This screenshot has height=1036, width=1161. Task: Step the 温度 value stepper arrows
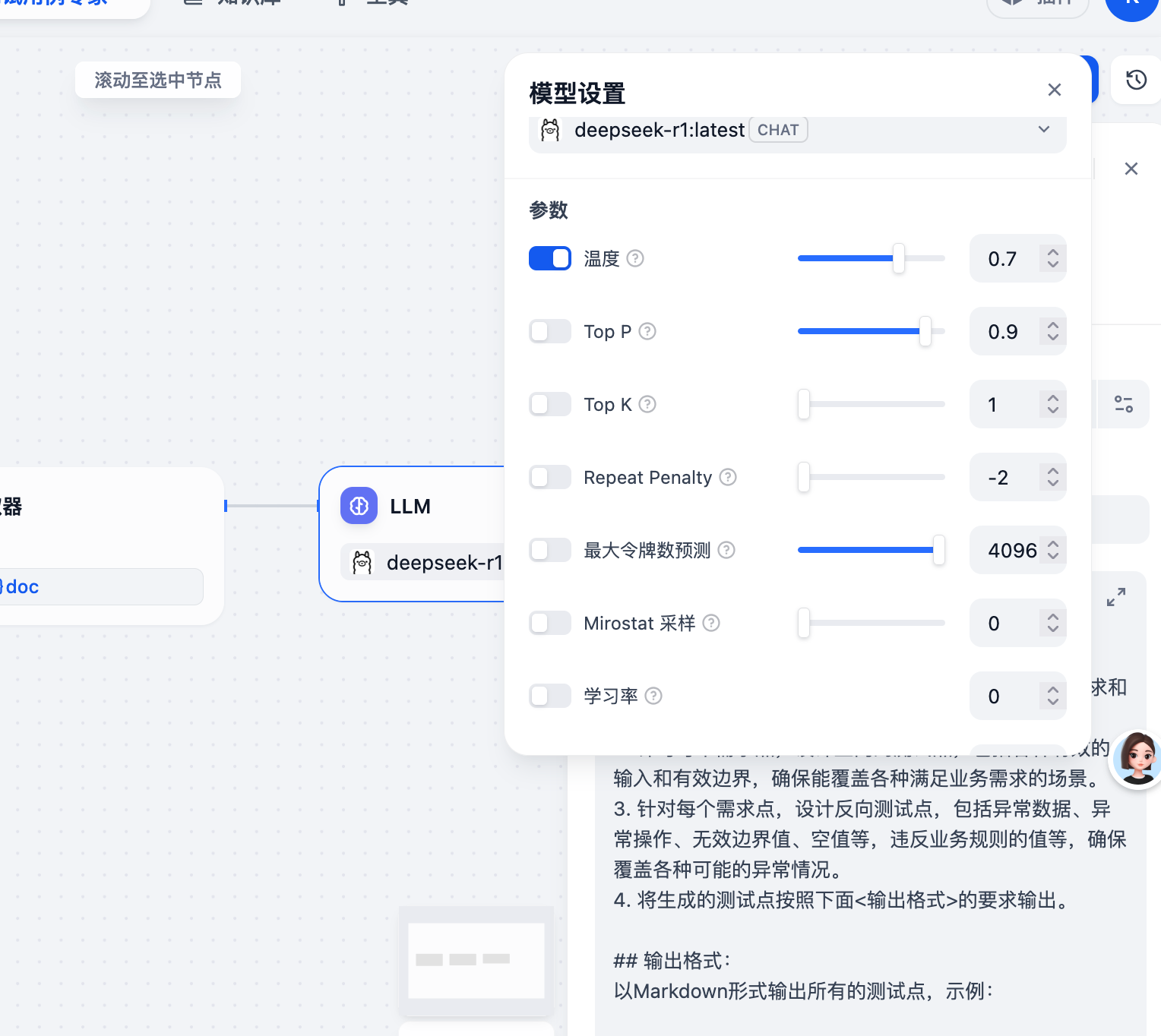pyautogui.click(x=1052, y=258)
